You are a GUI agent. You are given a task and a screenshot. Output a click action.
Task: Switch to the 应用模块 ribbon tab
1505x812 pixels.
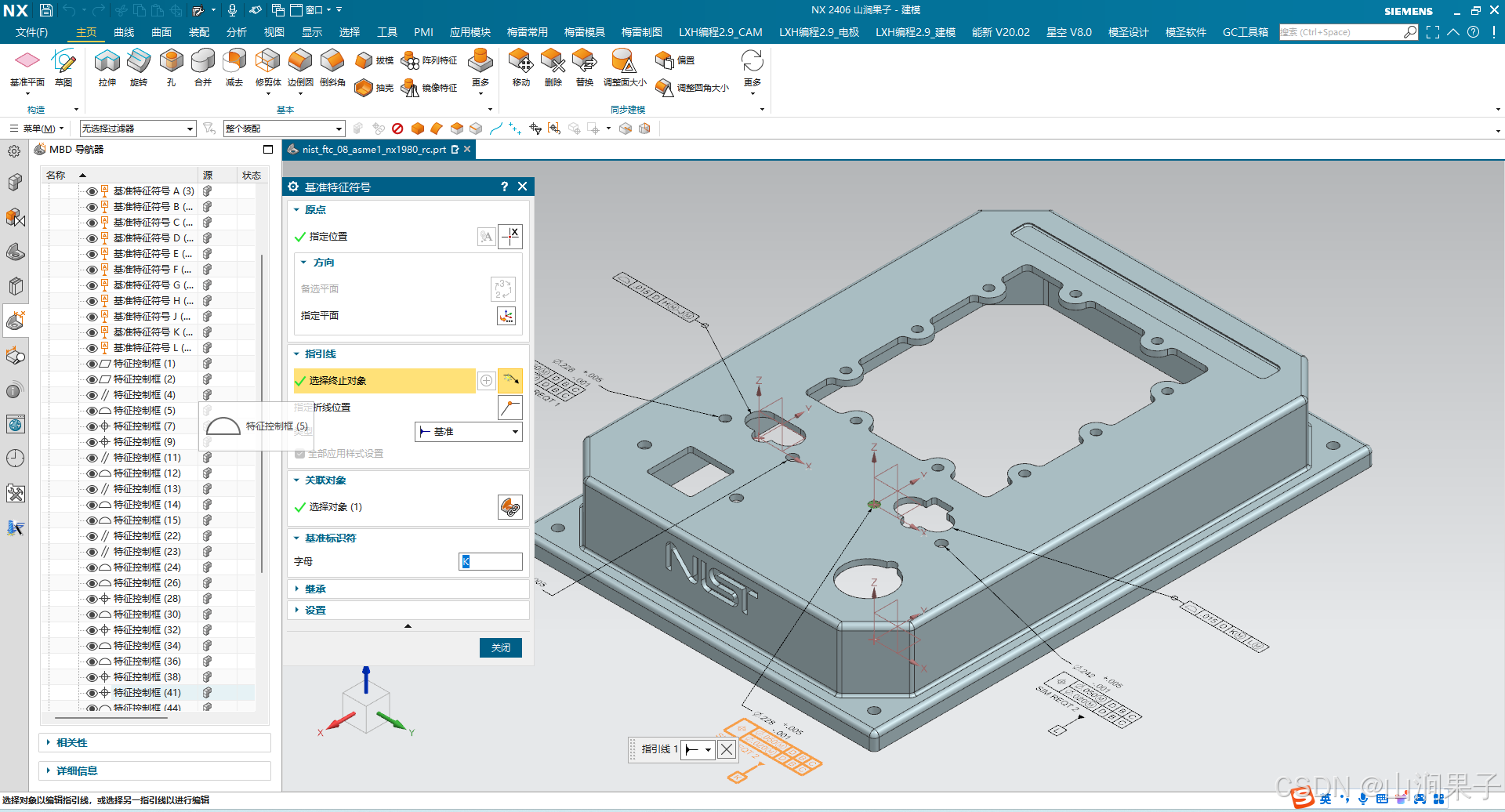470,32
